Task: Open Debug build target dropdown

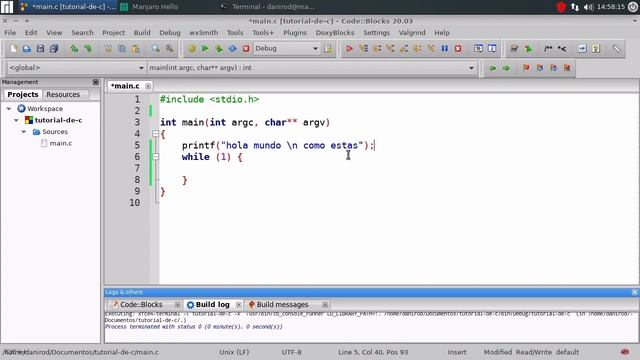Action: coord(286,49)
